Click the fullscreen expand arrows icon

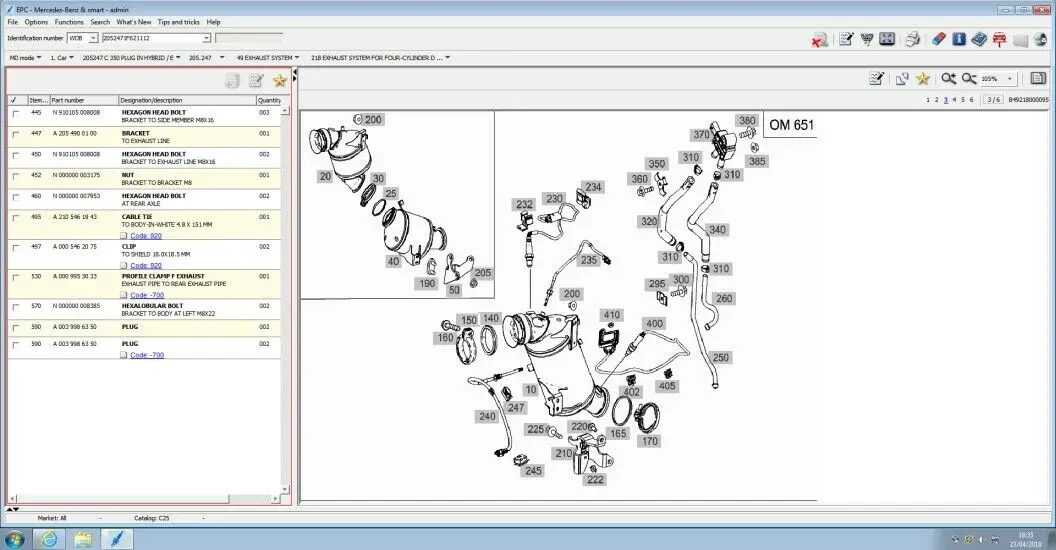click(x=887, y=39)
